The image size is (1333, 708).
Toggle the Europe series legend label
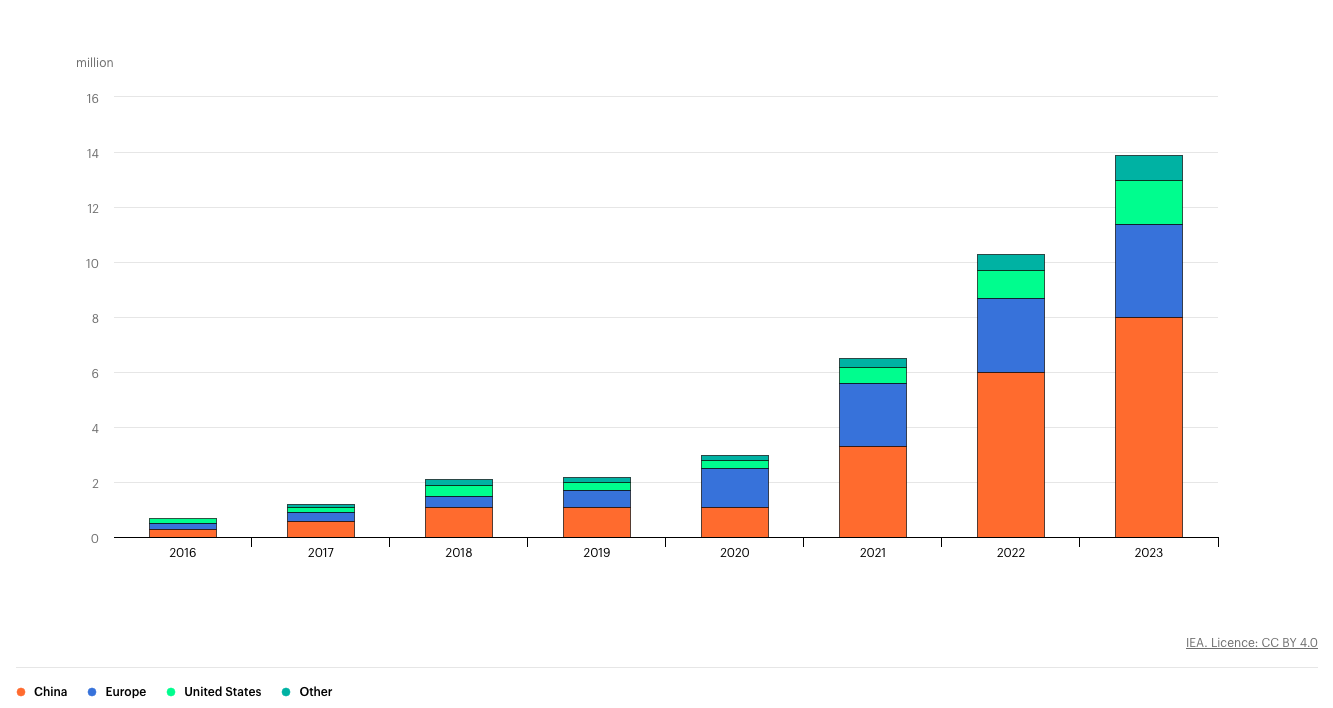click(125, 692)
